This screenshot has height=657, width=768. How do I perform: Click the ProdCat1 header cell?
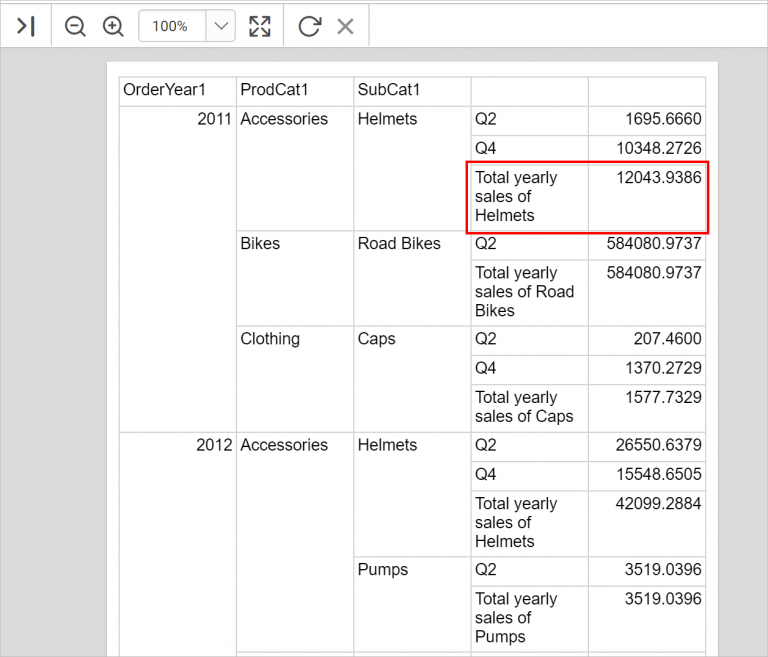tap(295, 91)
